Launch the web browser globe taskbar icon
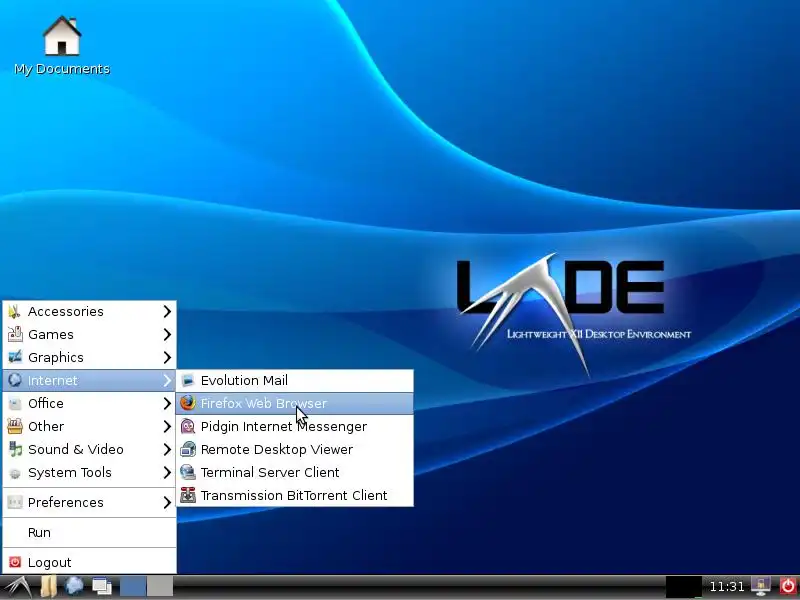The width and height of the screenshot is (800, 600). (x=74, y=587)
